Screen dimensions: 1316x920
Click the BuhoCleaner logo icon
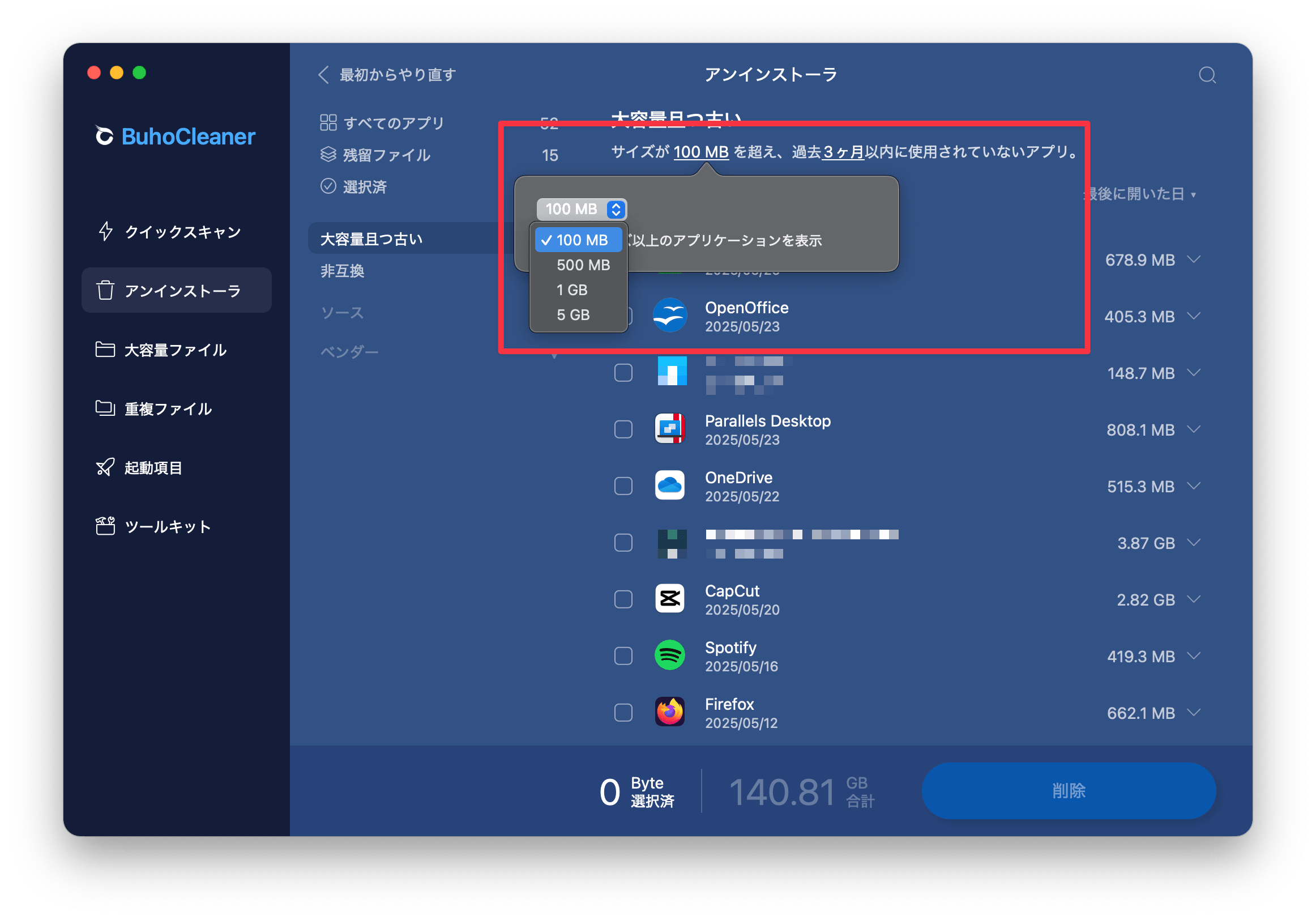(x=104, y=136)
